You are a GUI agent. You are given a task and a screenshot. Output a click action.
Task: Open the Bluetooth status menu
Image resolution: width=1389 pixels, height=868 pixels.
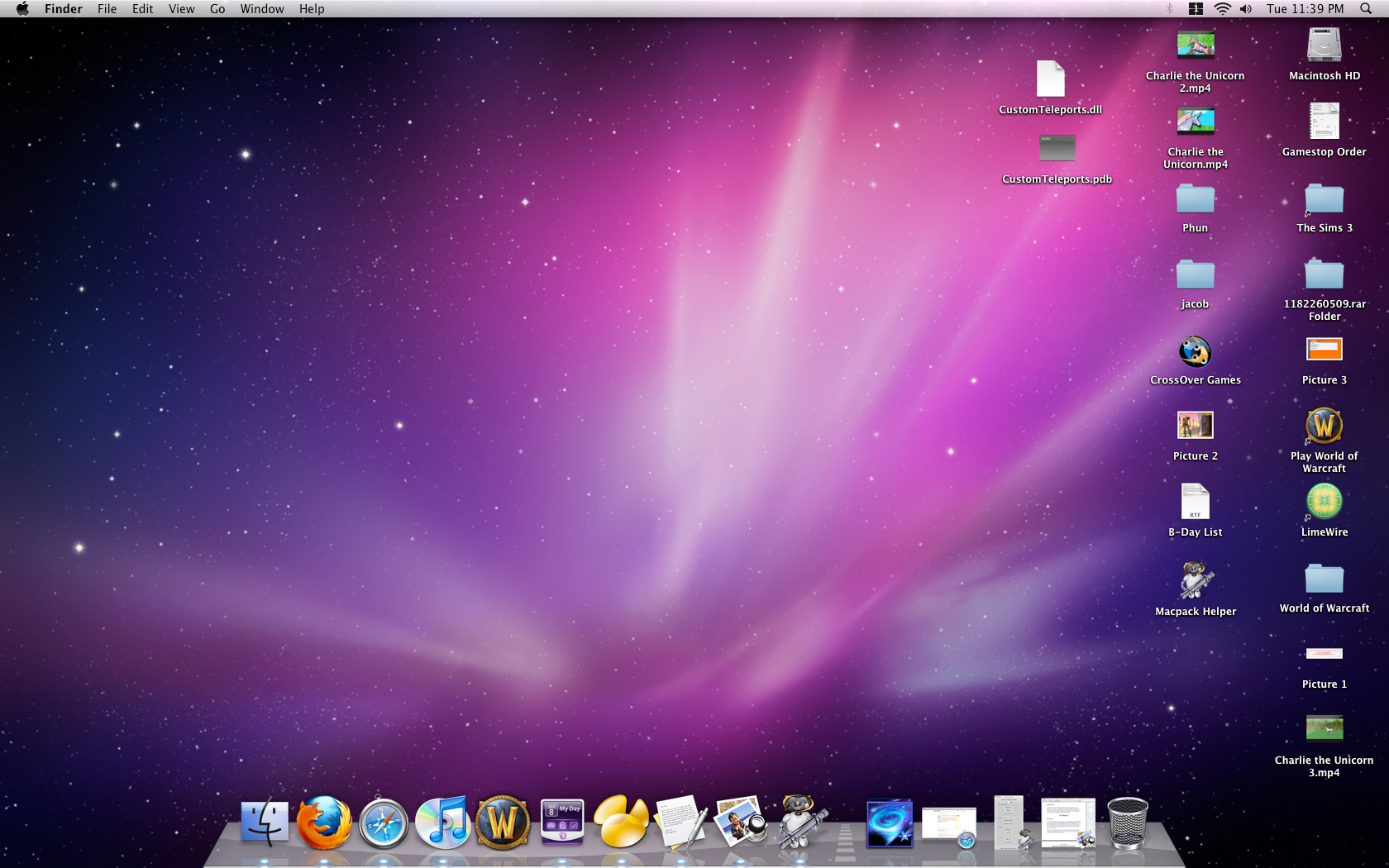1170,9
